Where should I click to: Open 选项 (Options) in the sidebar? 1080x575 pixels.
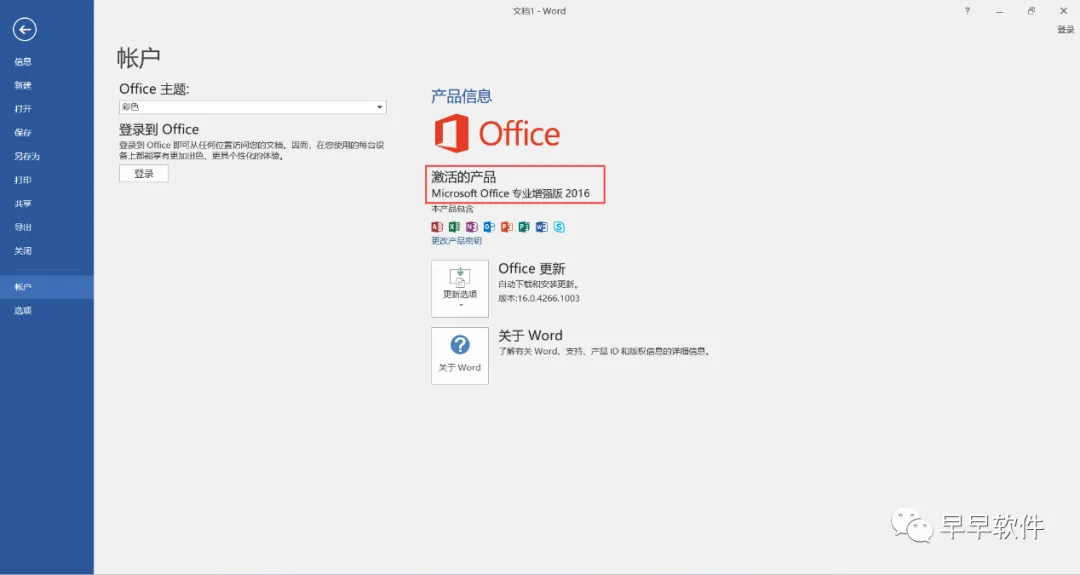[23, 311]
